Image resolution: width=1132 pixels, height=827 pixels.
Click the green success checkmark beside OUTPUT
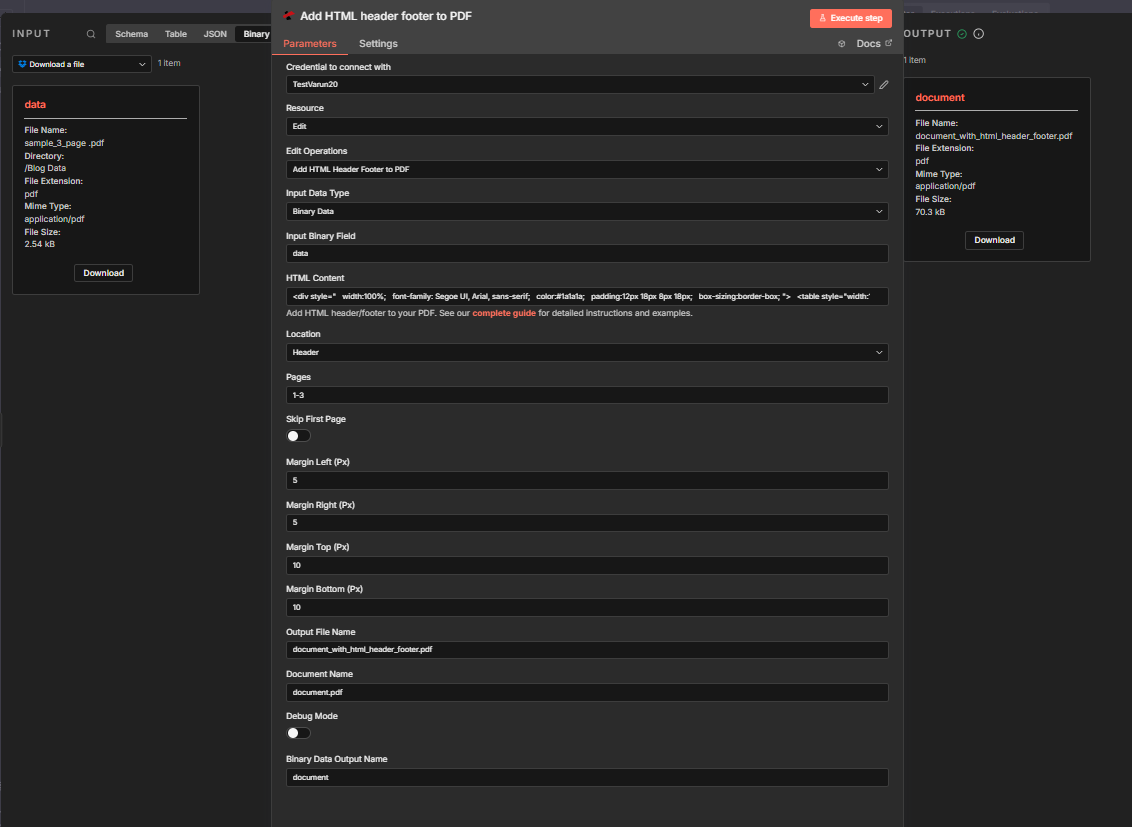coord(963,33)
